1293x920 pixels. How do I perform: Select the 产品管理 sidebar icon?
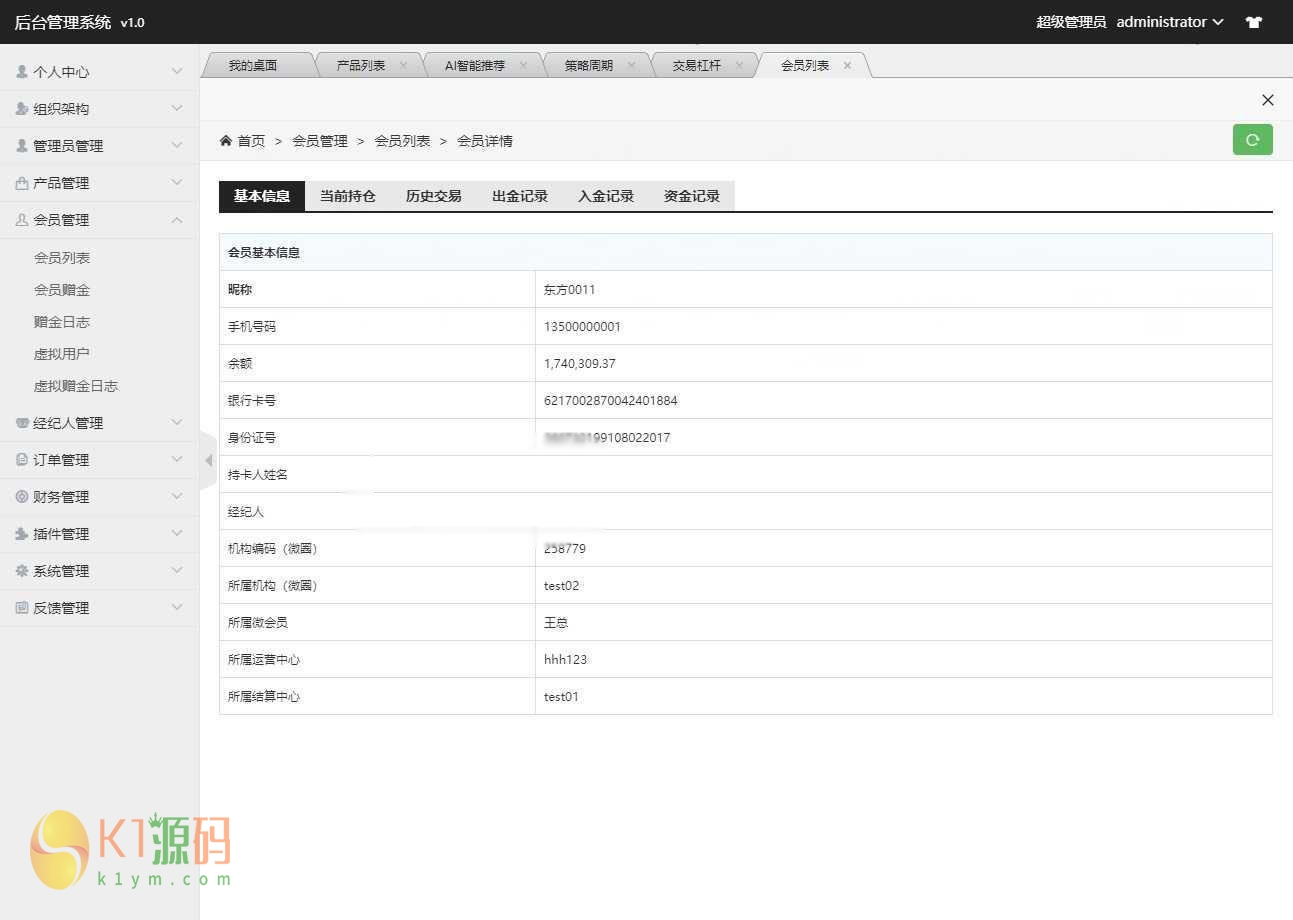pos(22,182)
